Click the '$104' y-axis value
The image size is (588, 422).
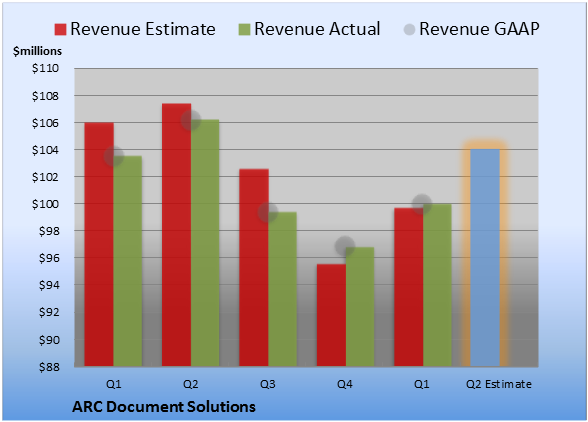pos(45,150)
